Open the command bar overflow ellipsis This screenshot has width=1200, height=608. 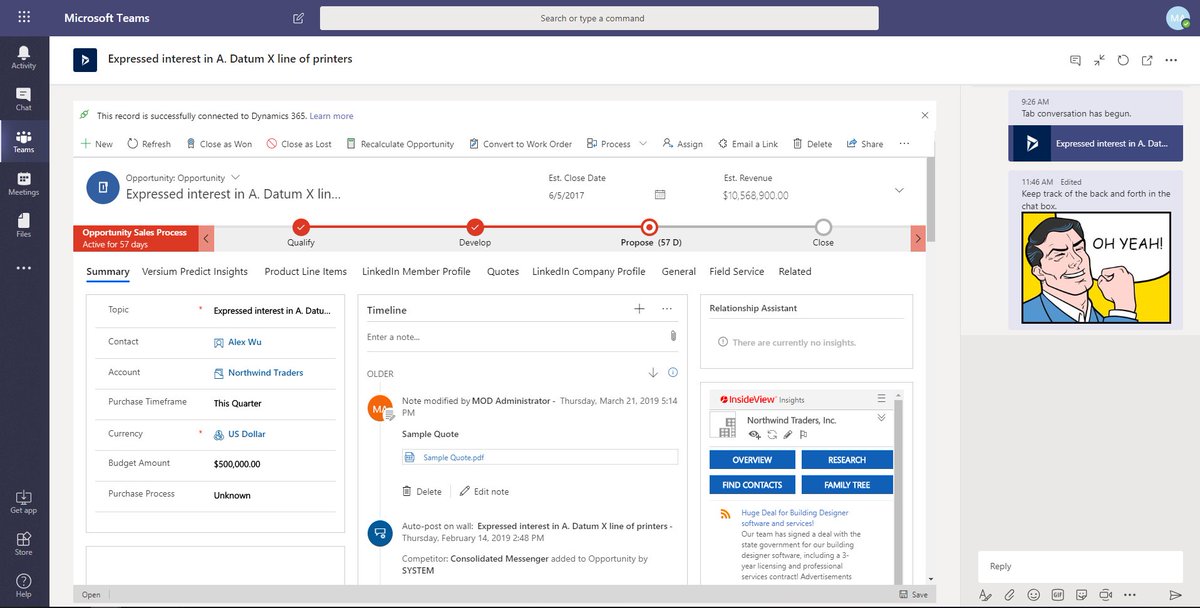coord(904,144)
